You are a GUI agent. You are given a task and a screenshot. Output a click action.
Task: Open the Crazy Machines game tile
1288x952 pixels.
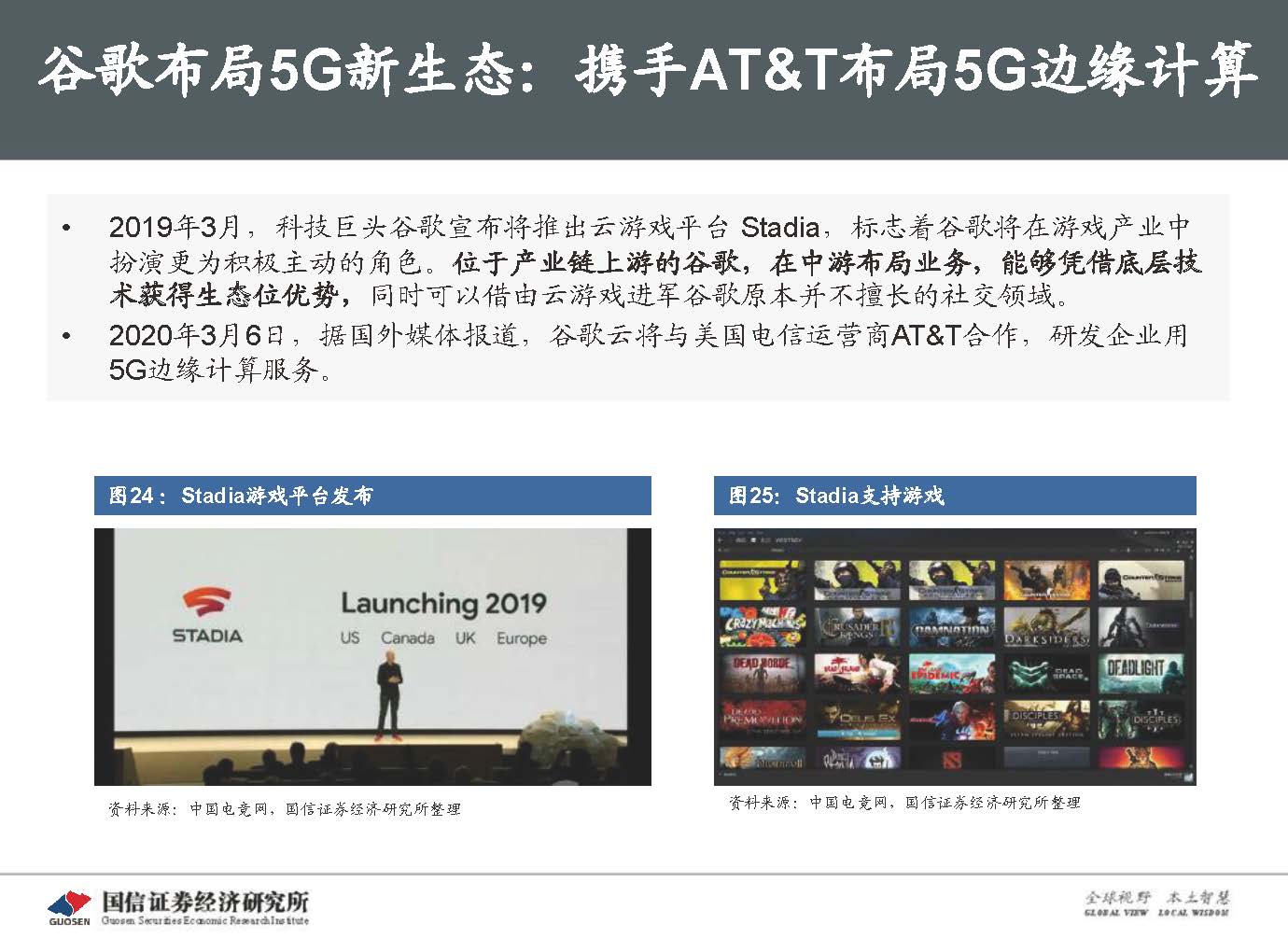click(763, 626)
